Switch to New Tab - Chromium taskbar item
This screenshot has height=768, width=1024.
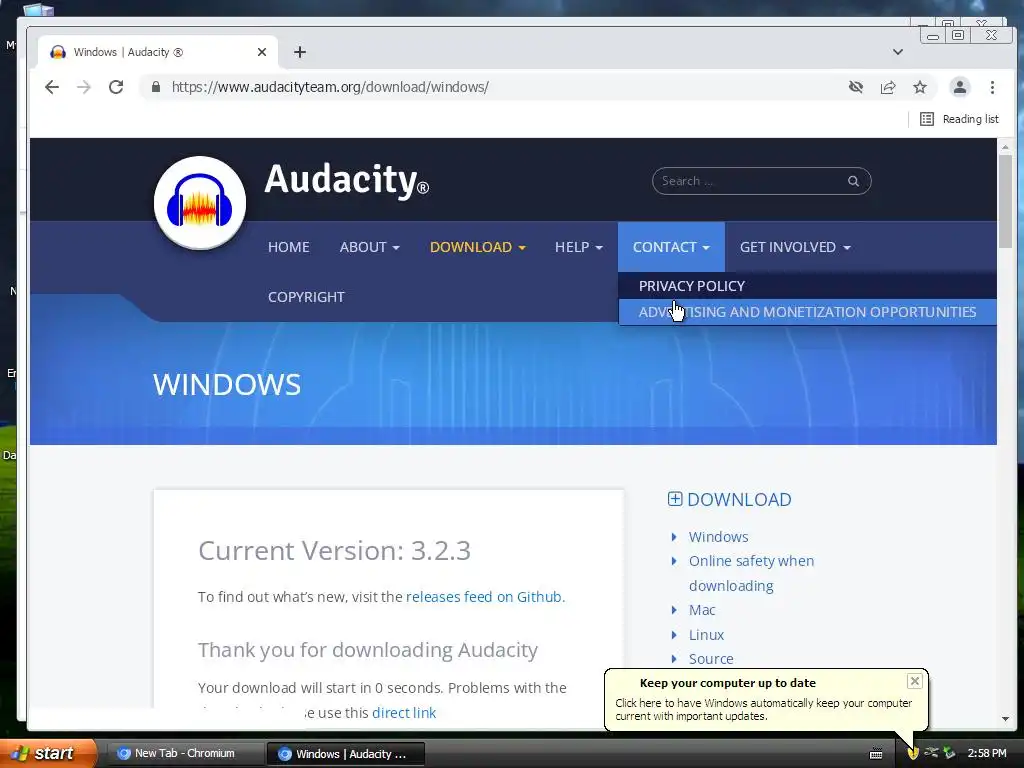[184, 754]
